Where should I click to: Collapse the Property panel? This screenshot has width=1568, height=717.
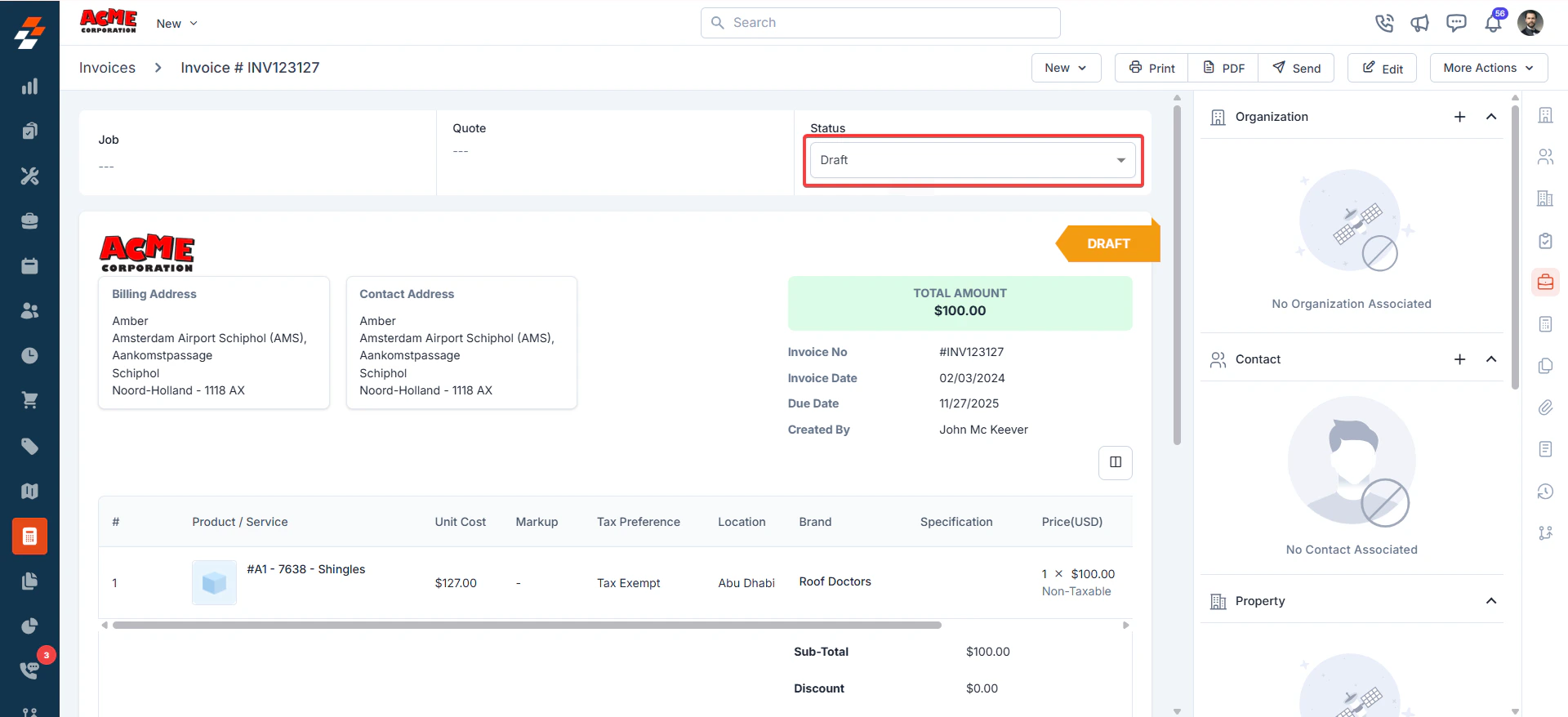1491,601
